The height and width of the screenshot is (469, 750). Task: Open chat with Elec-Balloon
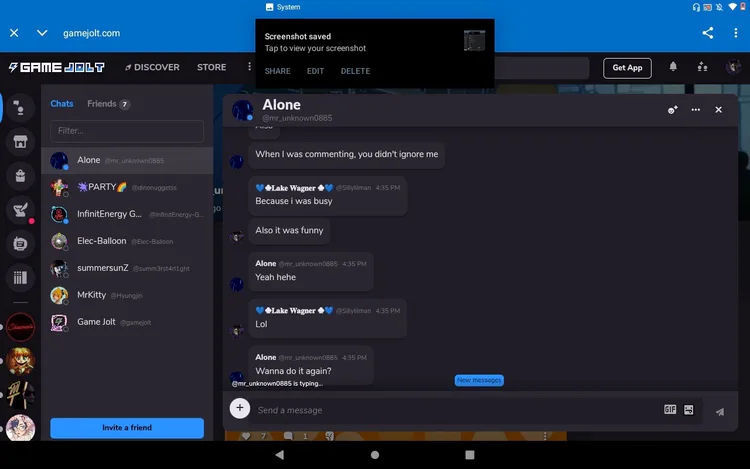pos(127,241)
